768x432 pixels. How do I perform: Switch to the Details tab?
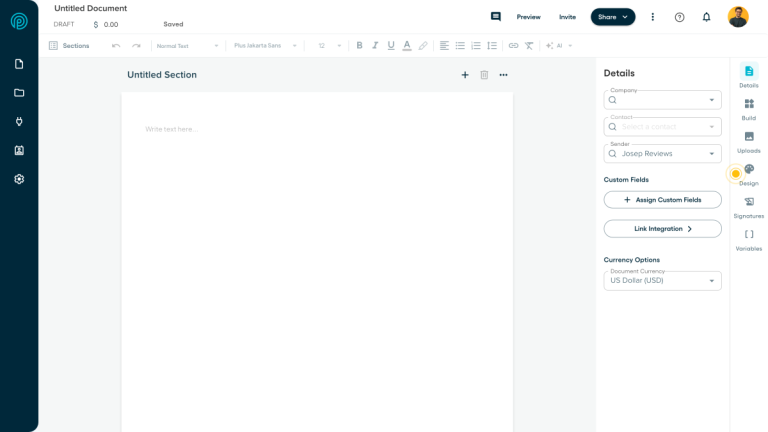click(x=749, y=76)
